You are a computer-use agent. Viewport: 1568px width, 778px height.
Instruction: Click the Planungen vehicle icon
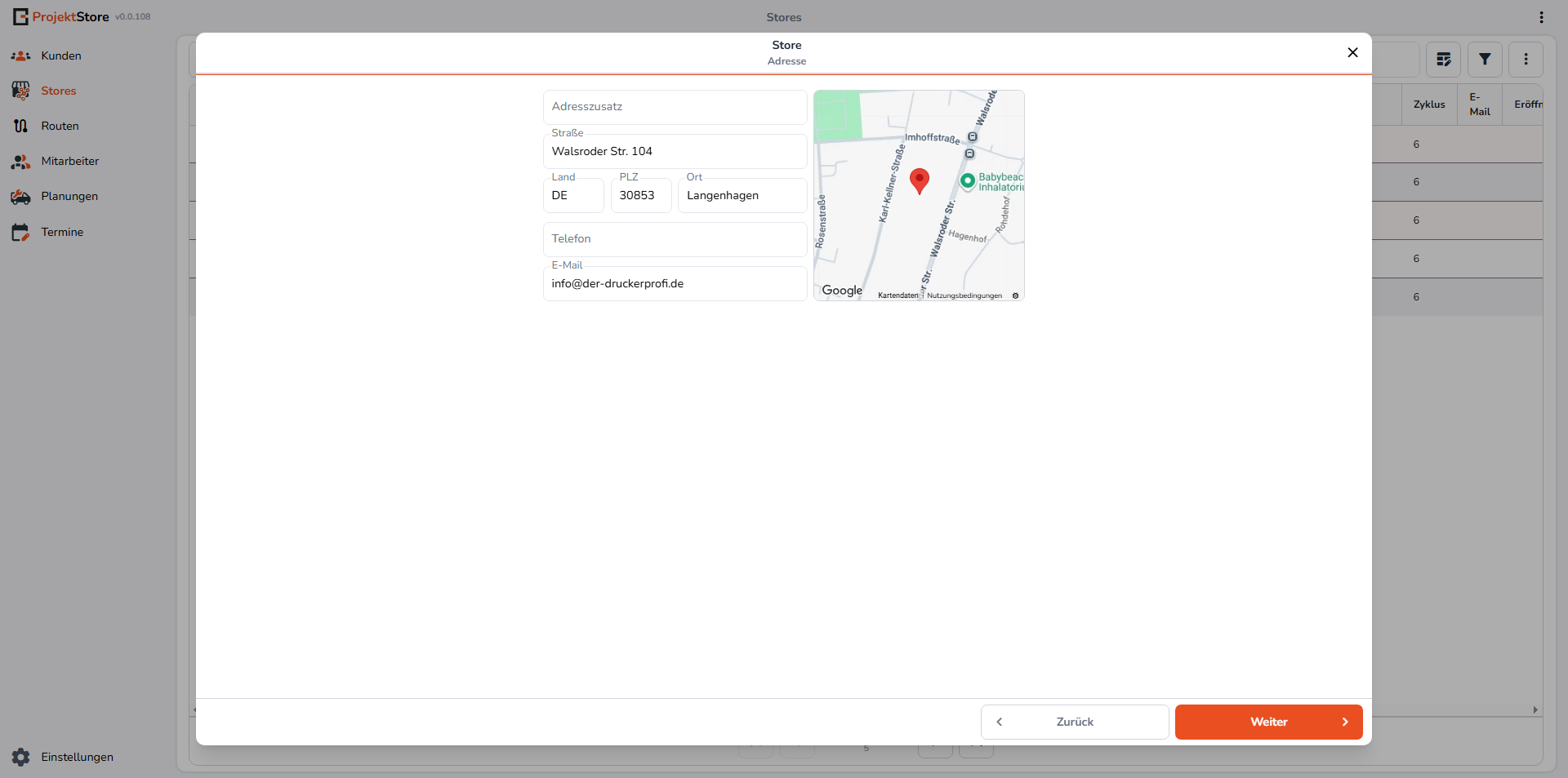tap(20, 197)
